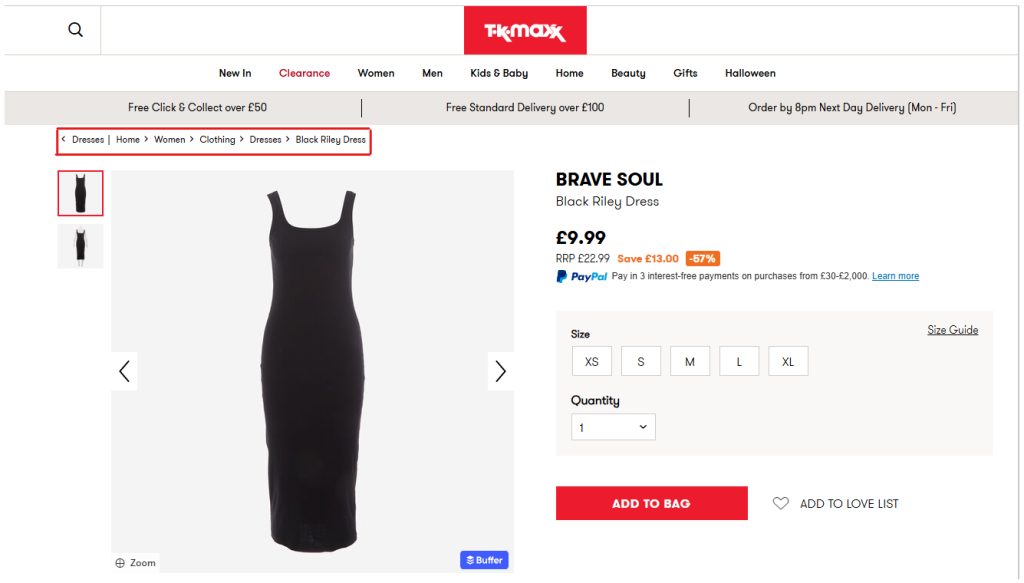Select size M
The height and width of the screenshot is (583, 1024).
[690, 362]
